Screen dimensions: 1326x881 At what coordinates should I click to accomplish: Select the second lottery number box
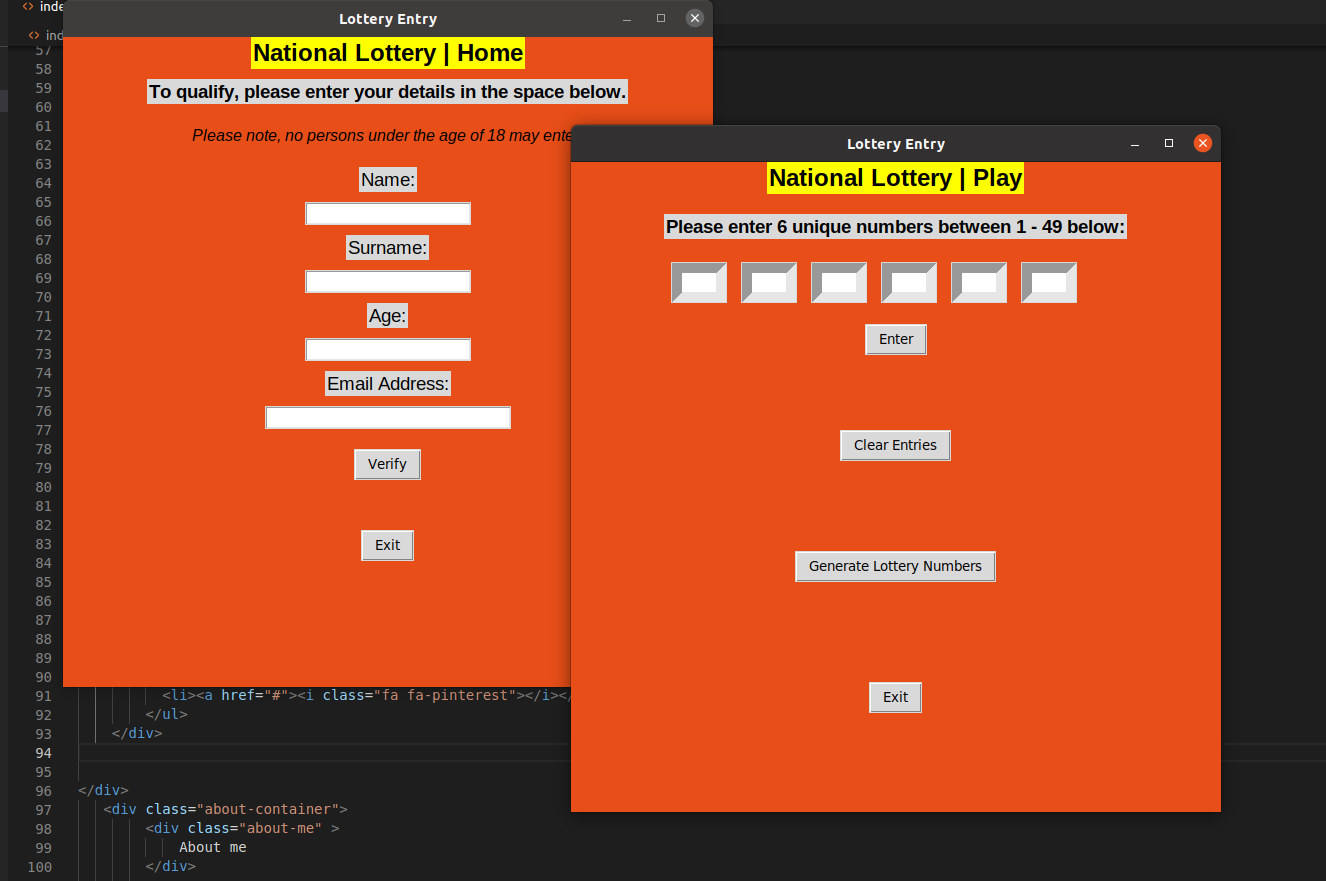769,283
